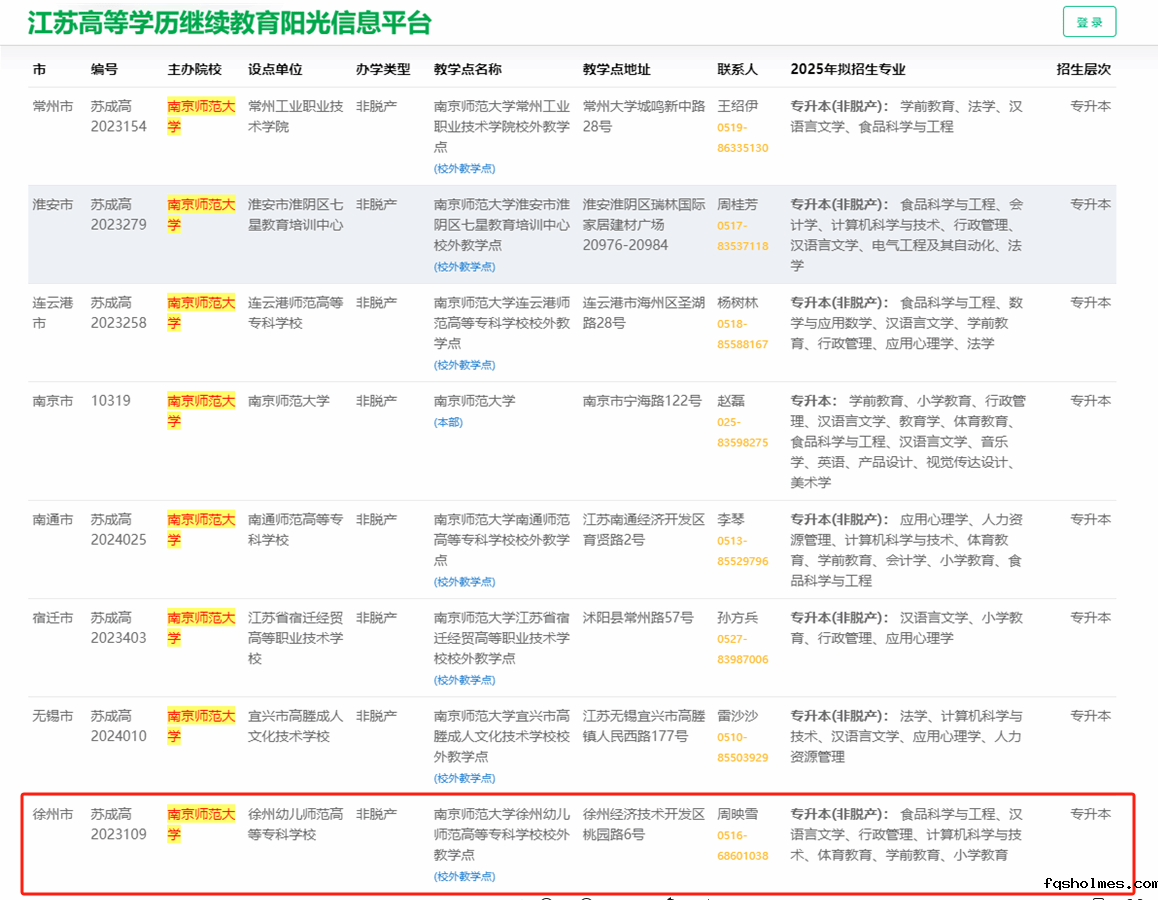This screenshot has width=1158, height=900.
Task: Click phone number 0517-83537118 for 周桂芳
Action: tap(742, 236)
